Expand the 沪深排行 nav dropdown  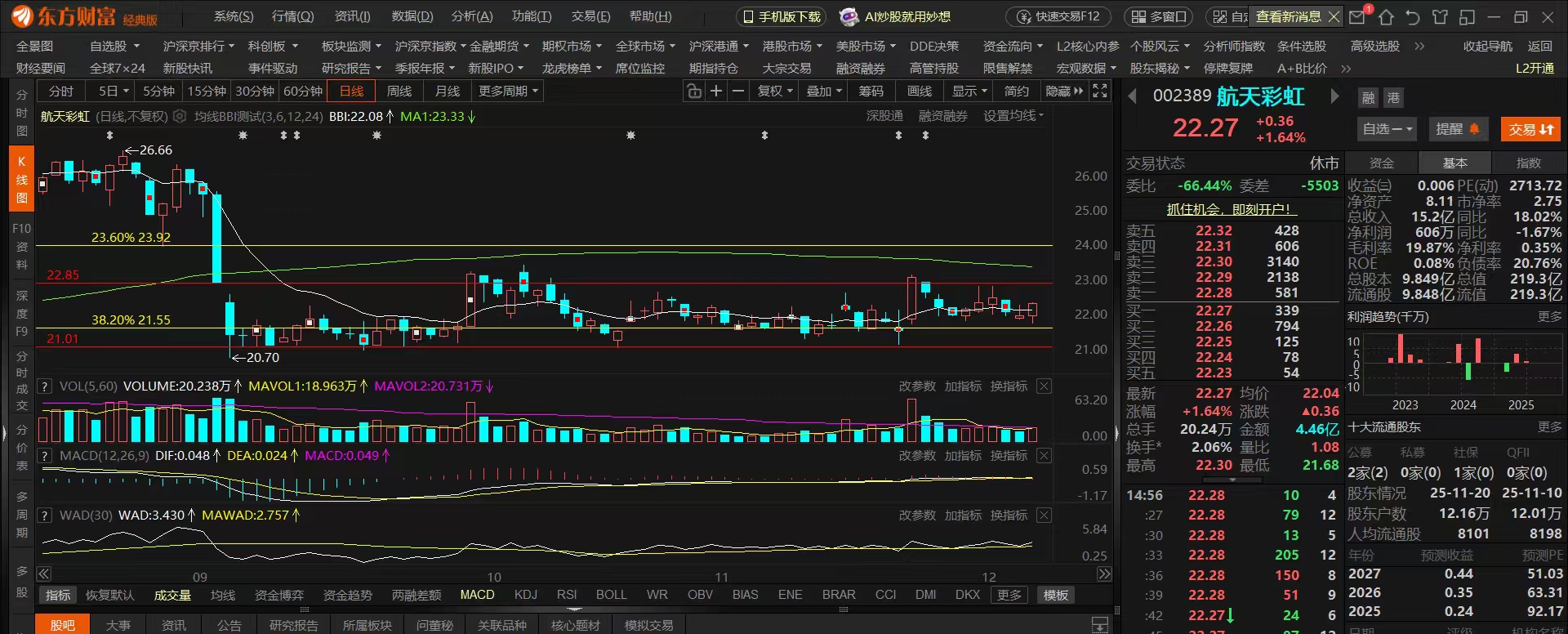(198, 47)
